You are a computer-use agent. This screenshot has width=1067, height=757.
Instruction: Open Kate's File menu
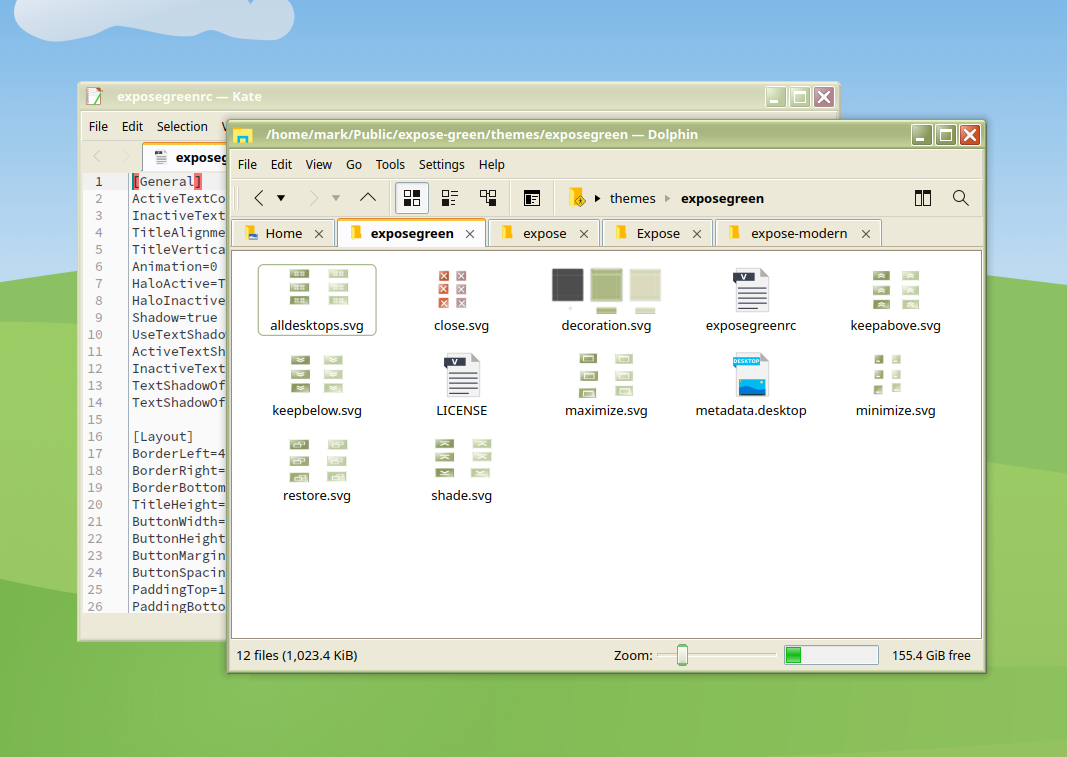pos(98,127)
